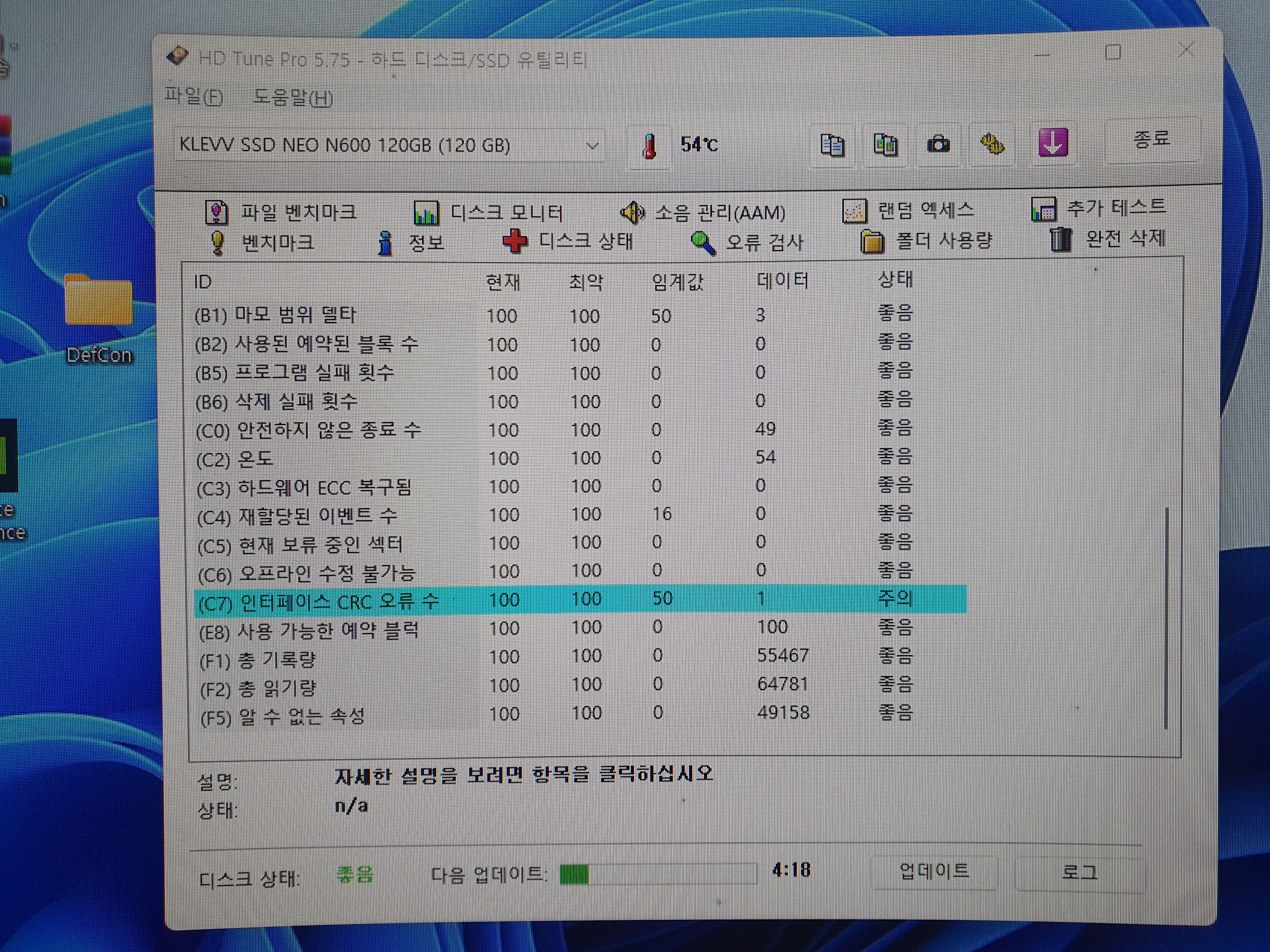Open the 도움말(H) menu

293,98
